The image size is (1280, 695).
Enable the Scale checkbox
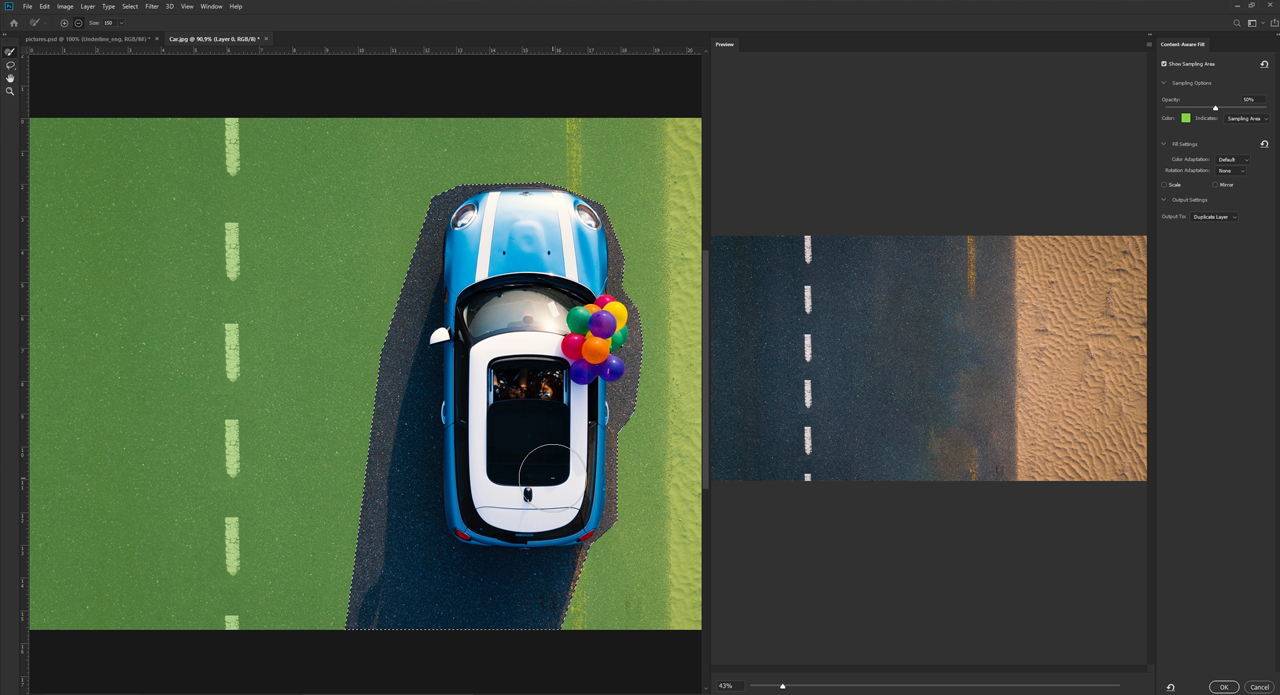coord(1164,185)
